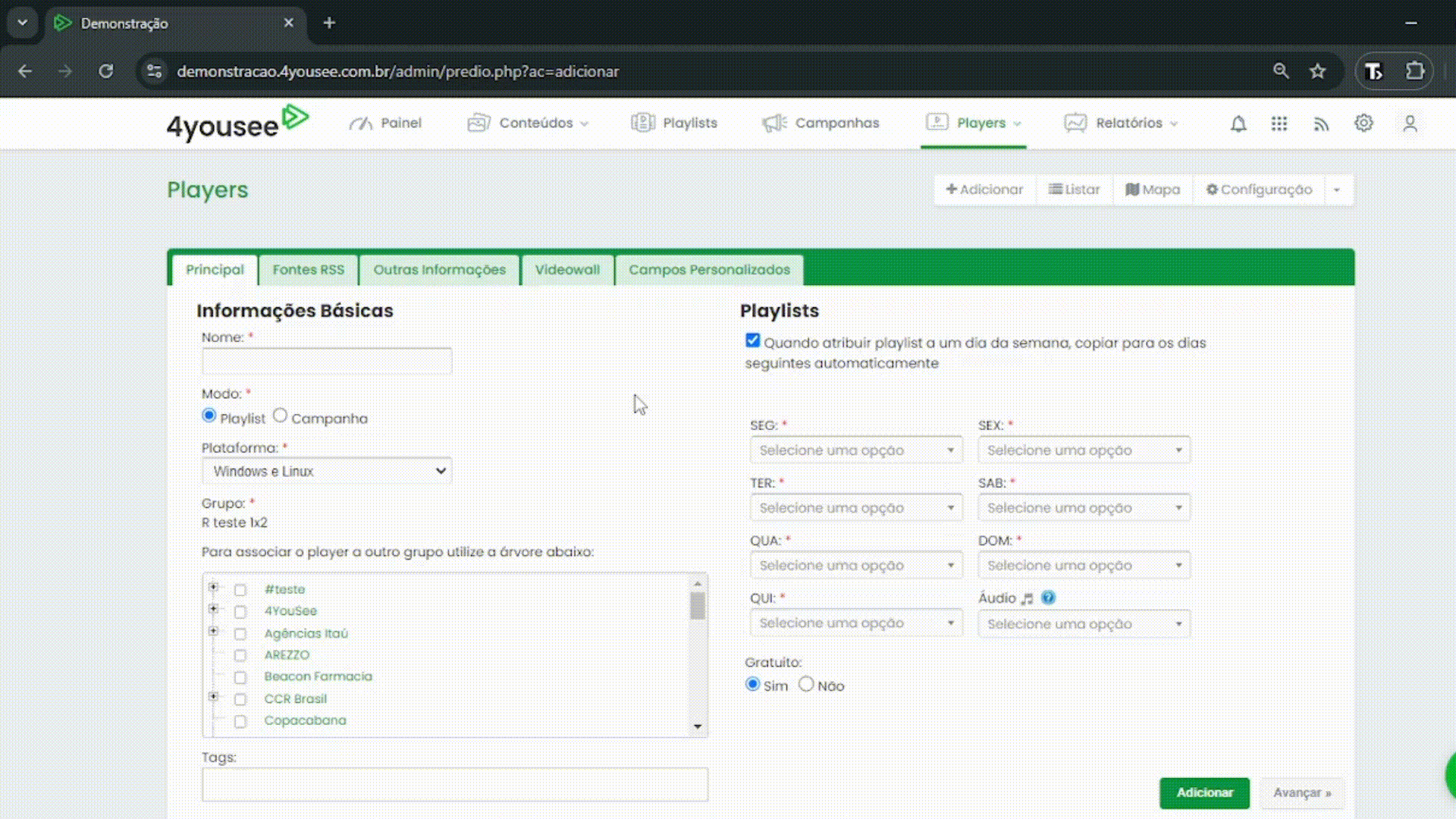Open the apps grid icon
The height and width of the screenshot is (819, 1456).
[x=1279, y=124]
